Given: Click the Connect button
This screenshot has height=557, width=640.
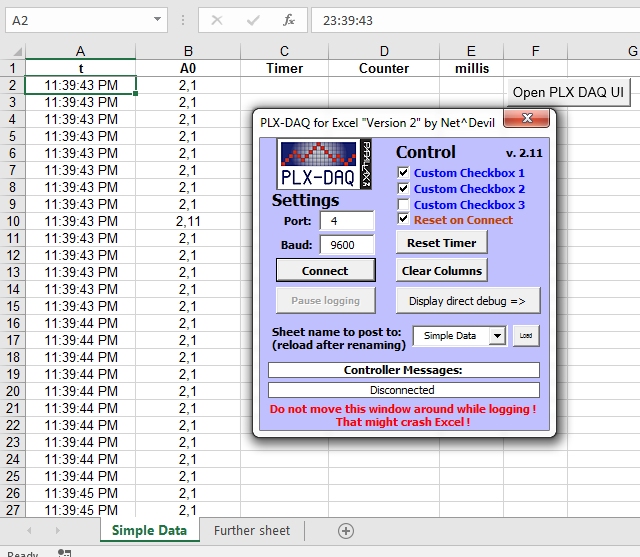Looking at the screenshot, I should click(x=325, y=271).
